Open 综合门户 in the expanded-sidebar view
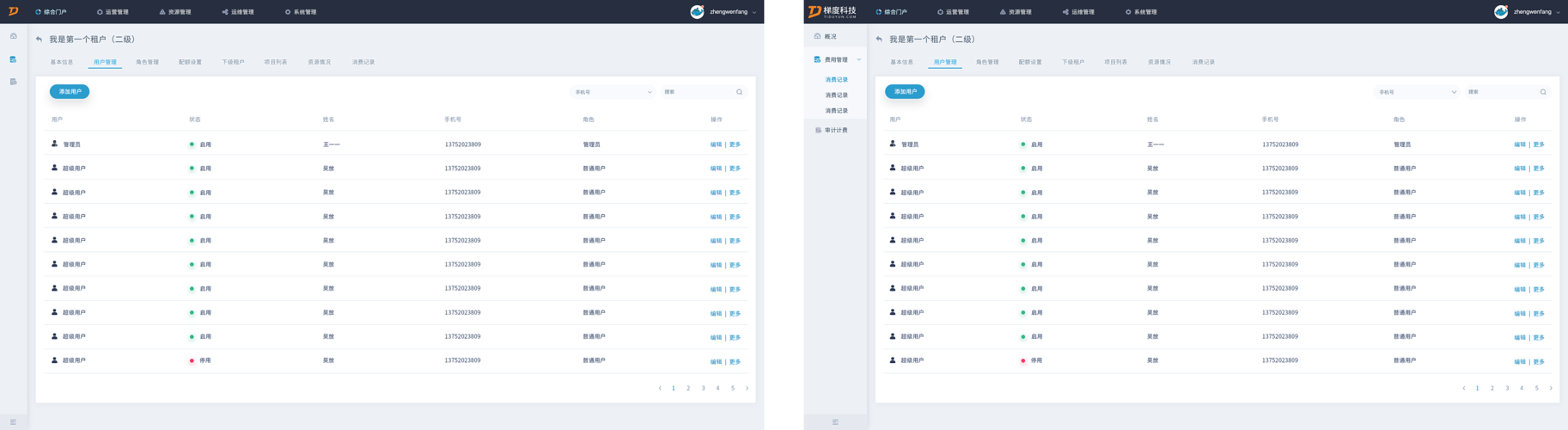The height and width of the screenshot is (430, 1568). [x=892, y=12]
